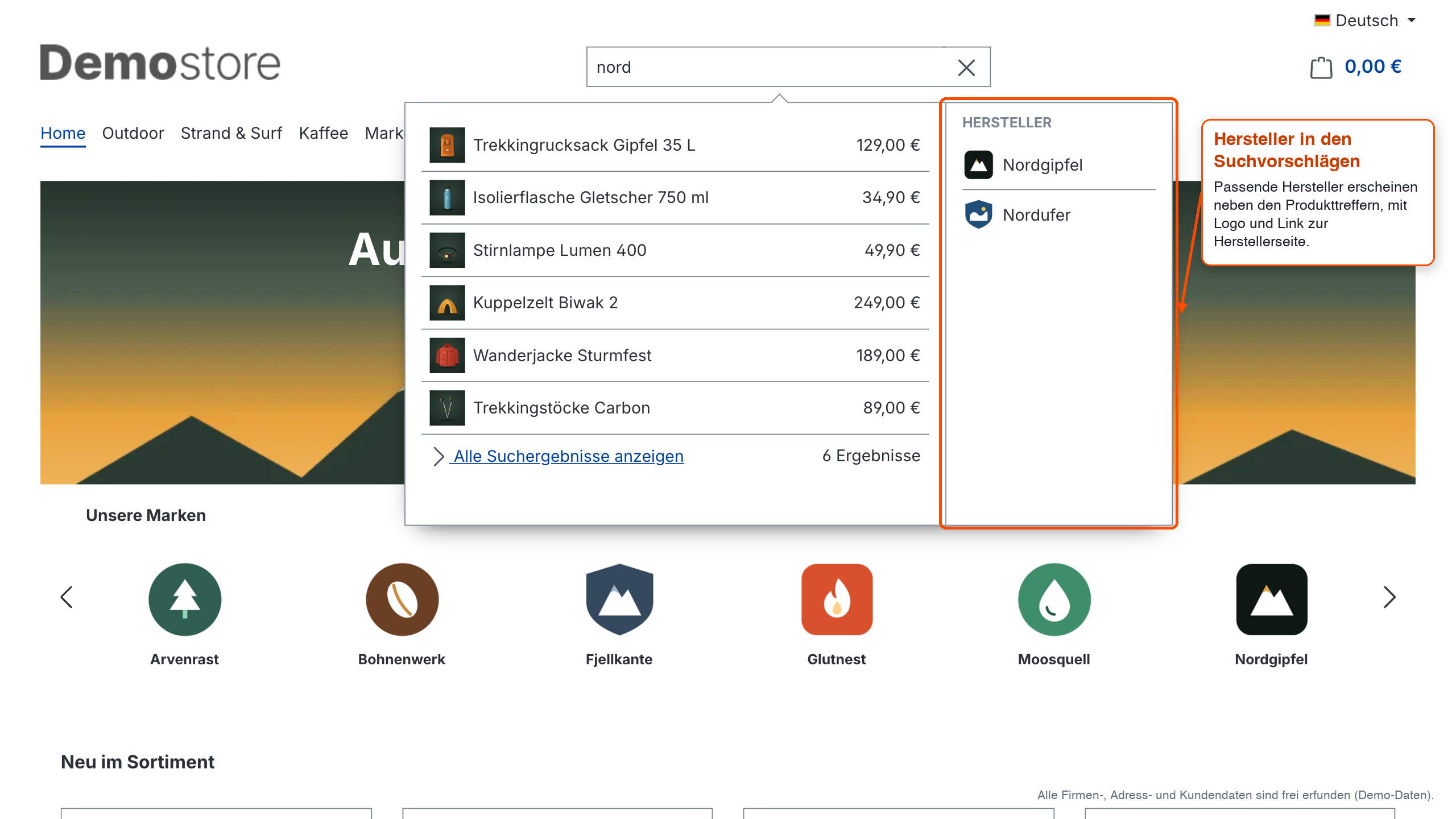Clear the search field with X icon
Viewport: 1456px width, 819px height.
pos(966,67)
